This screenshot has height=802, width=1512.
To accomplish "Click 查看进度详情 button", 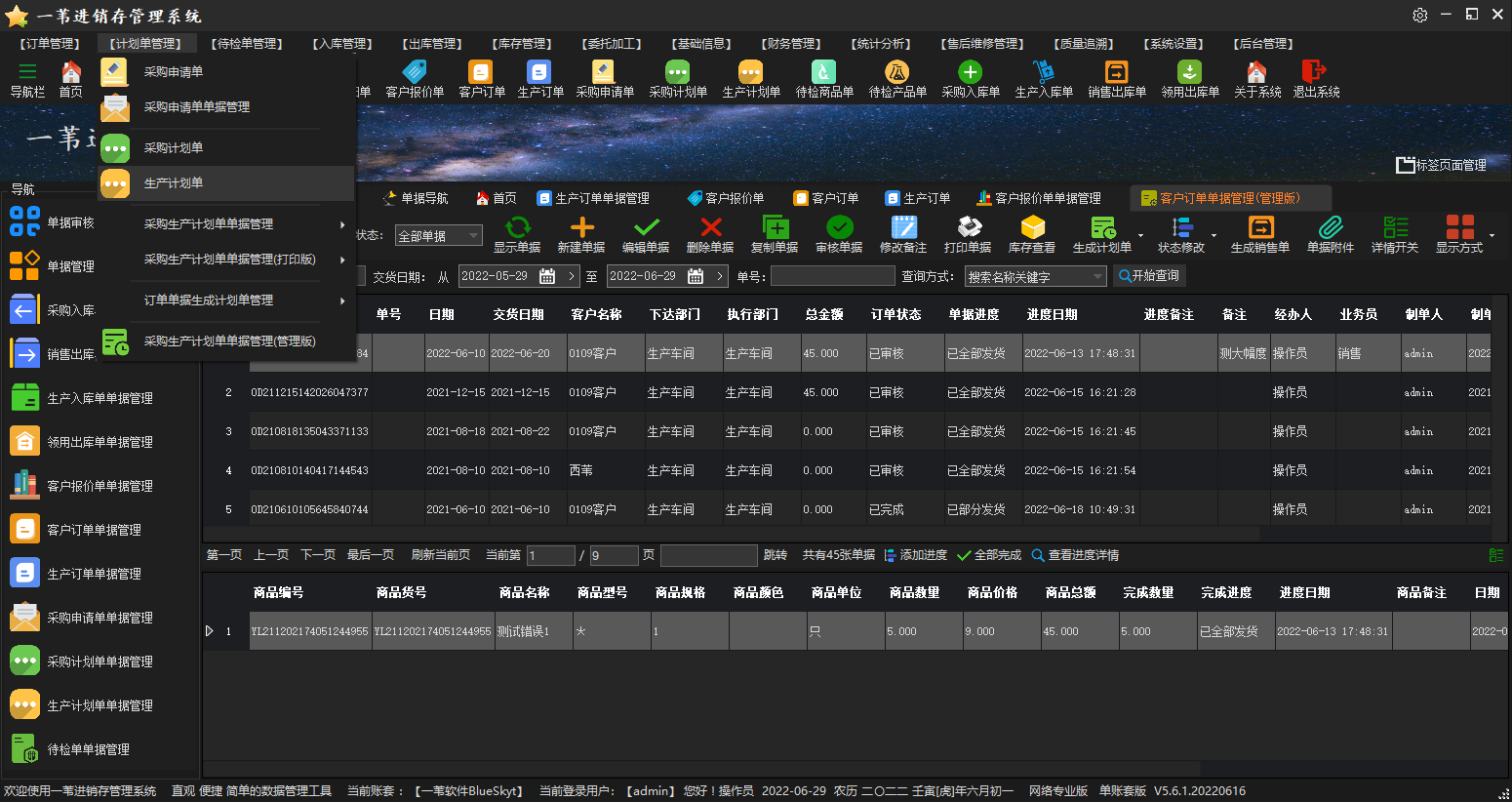I will [x=1075, y=555].
